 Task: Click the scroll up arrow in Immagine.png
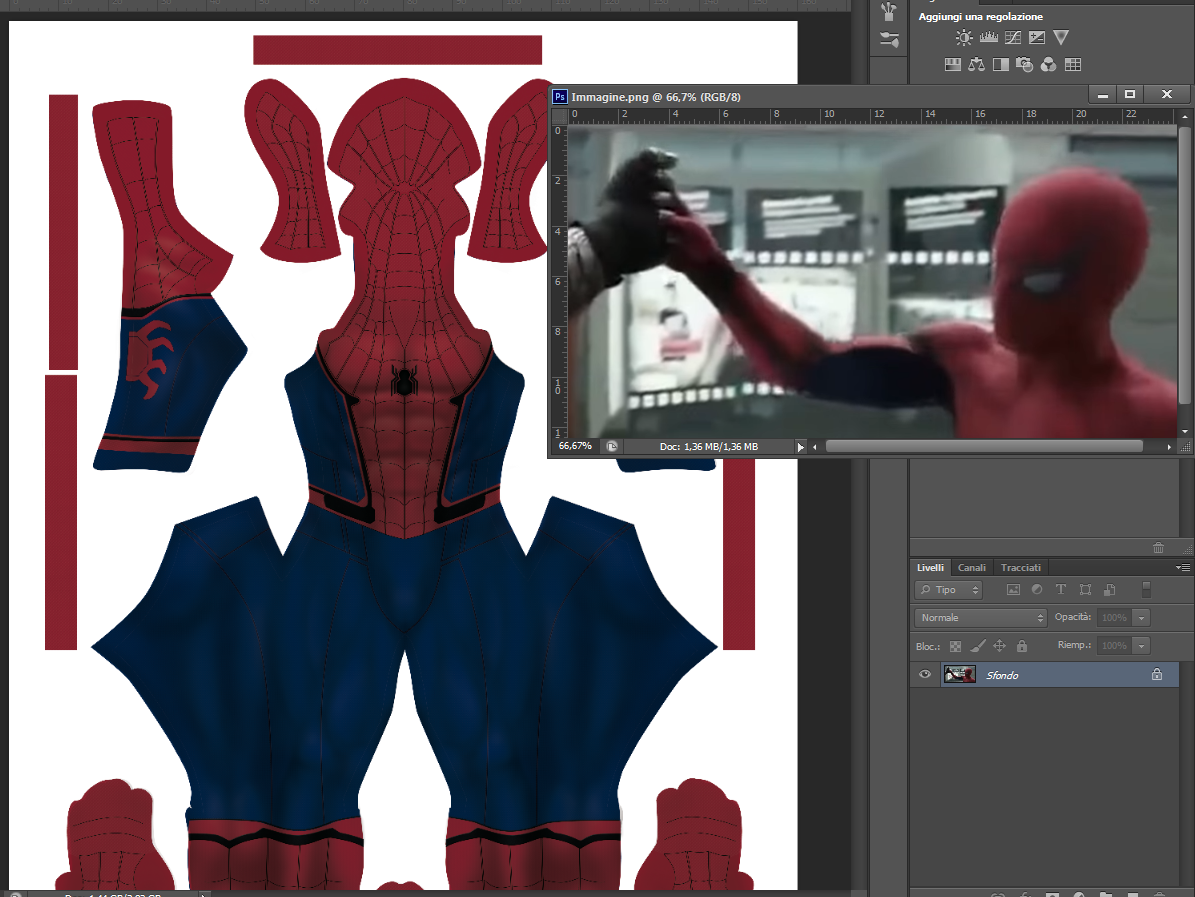point(1184,117)
